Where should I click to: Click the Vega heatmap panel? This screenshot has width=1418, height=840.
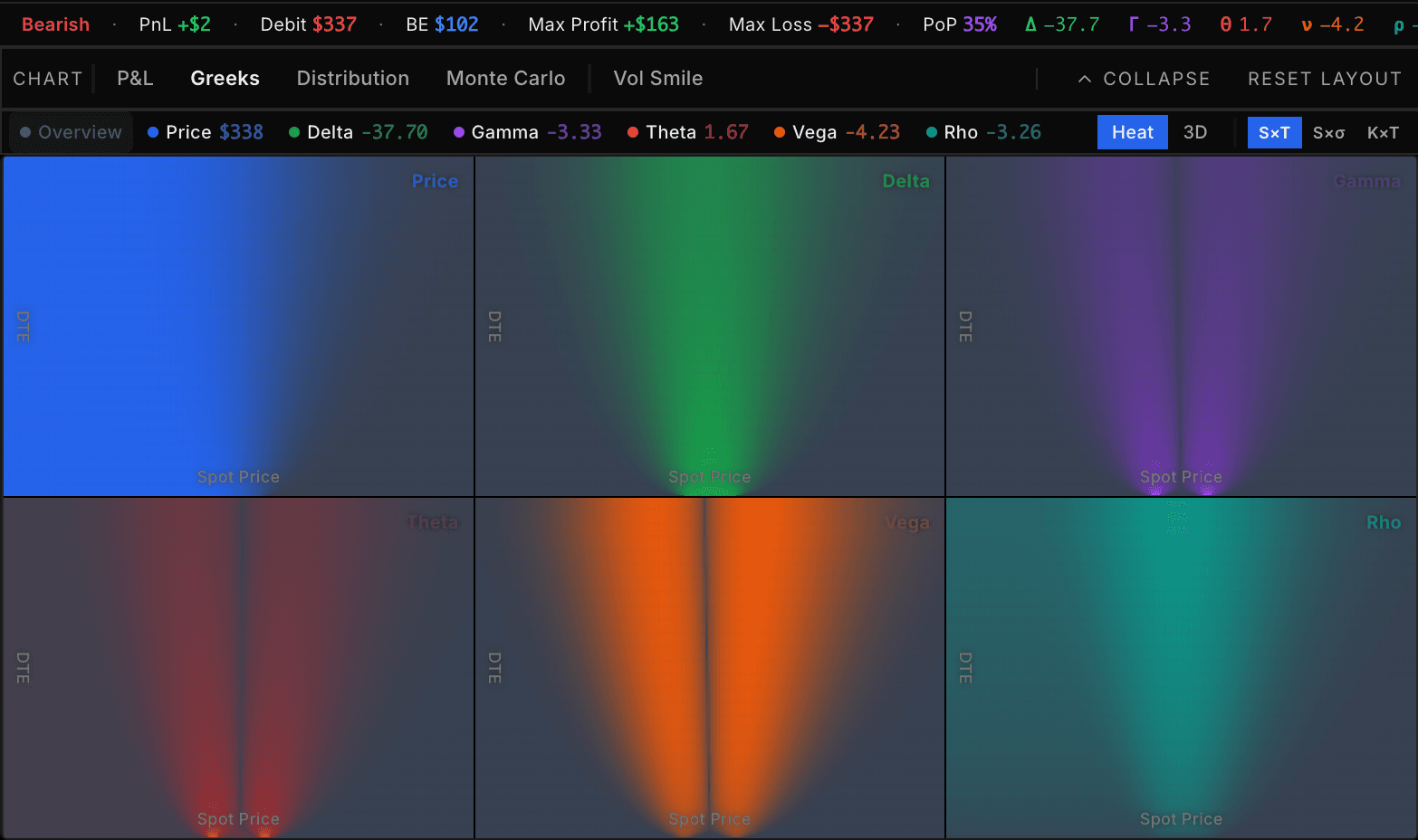[709, 668]
